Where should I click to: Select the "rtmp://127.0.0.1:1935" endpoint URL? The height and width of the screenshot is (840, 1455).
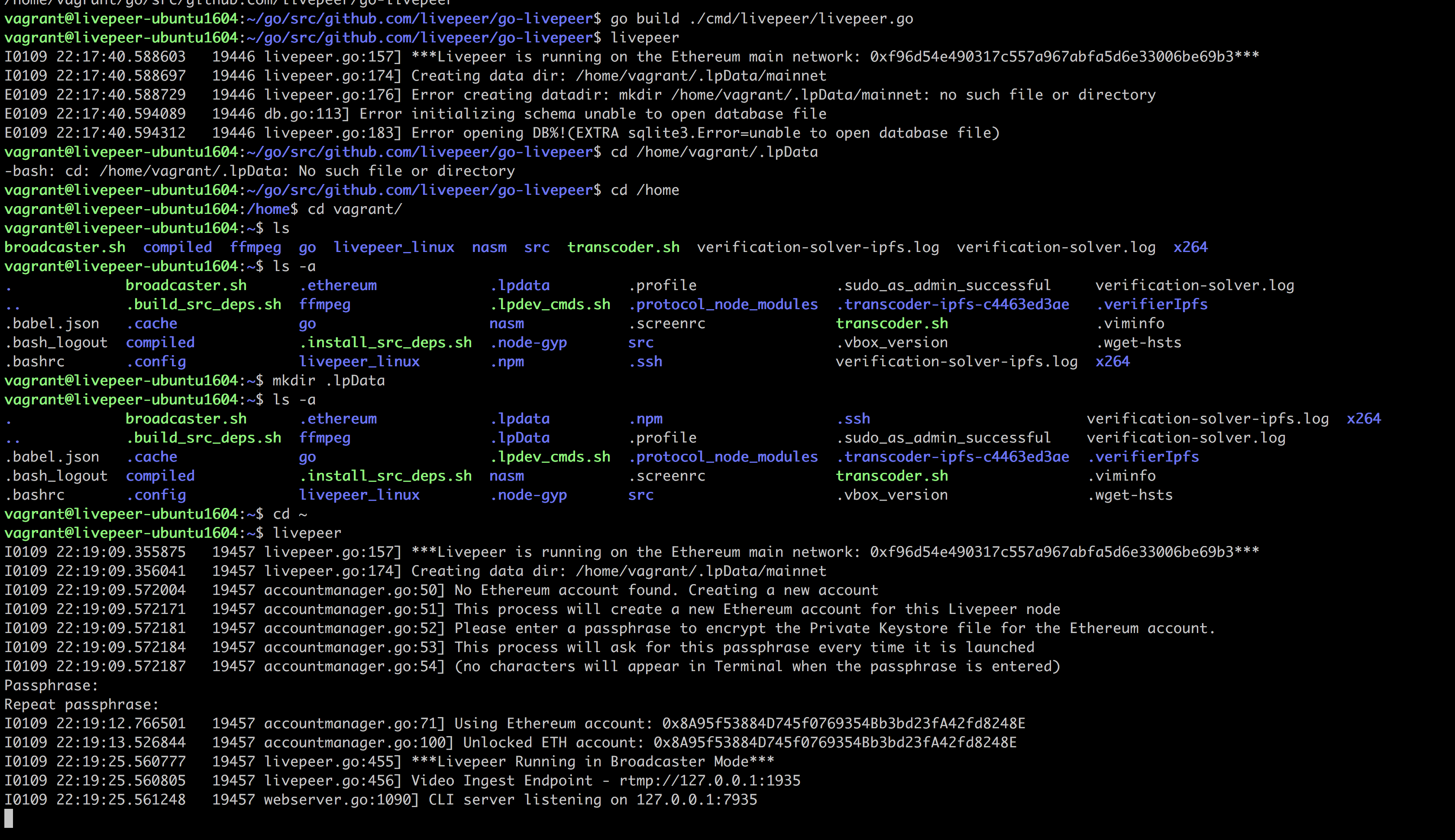click(x=710, y=781)
